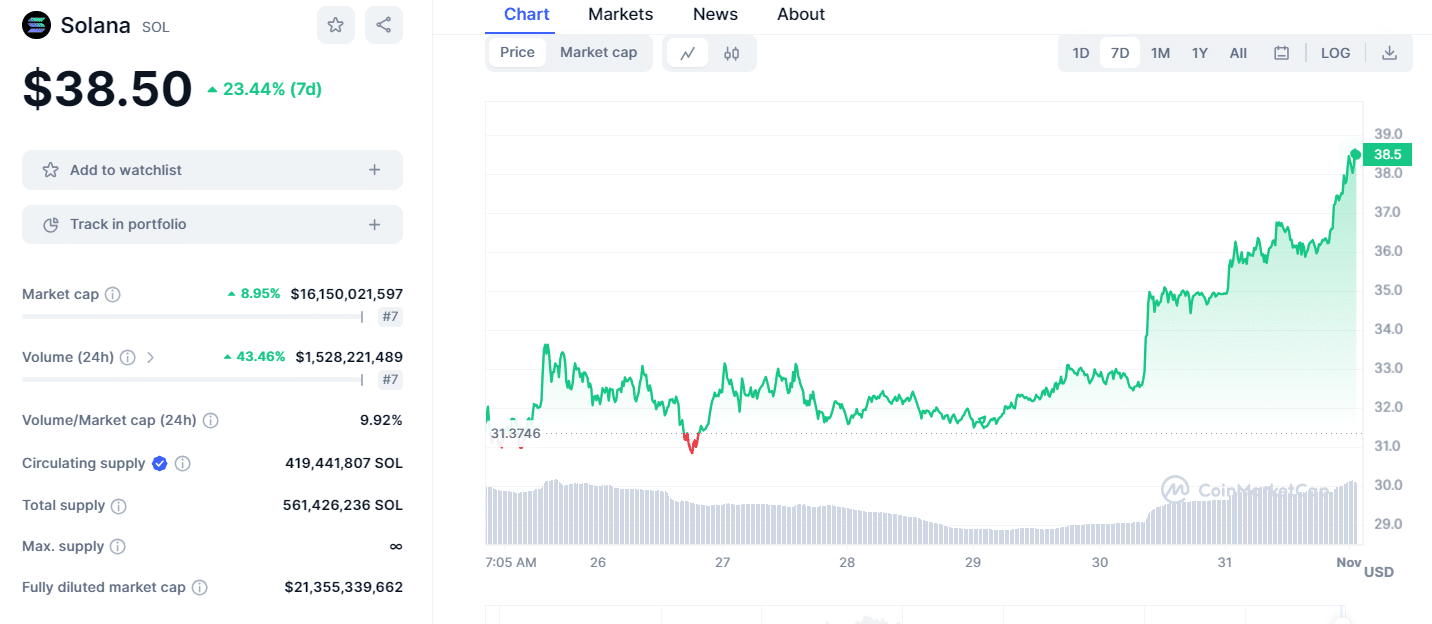Download the chart data
Viewport: 1432px width, 624px height.
1389,53
